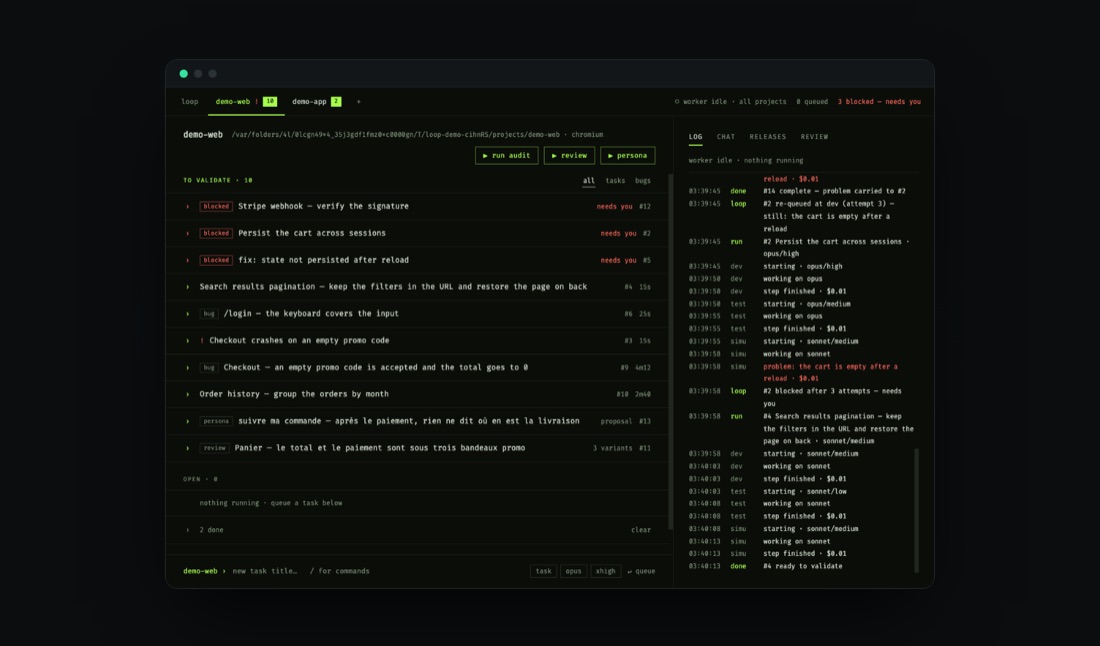The image size is (1100, 646).
Task: Select the demo-web project tab
Action: click(246, 102)
